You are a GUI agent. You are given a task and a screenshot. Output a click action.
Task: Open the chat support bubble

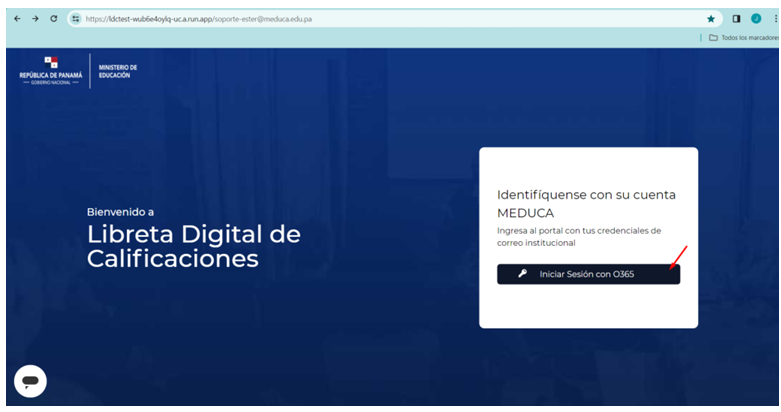click(x=30, y=381)
